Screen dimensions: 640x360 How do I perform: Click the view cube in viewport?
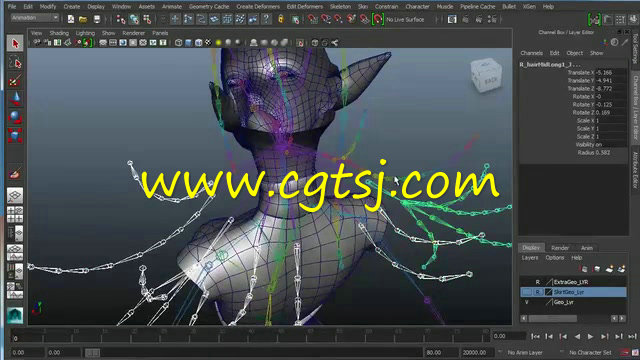[x=486, y=76]
